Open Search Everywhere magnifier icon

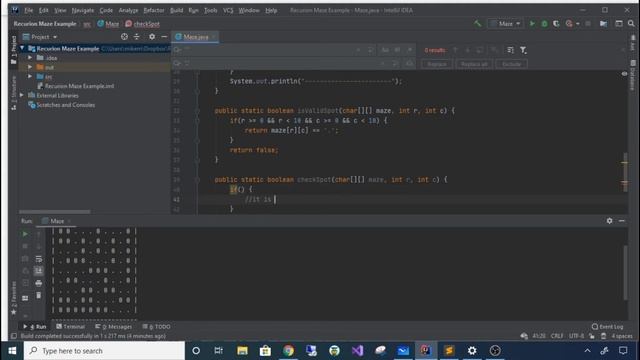pos(631,24)
